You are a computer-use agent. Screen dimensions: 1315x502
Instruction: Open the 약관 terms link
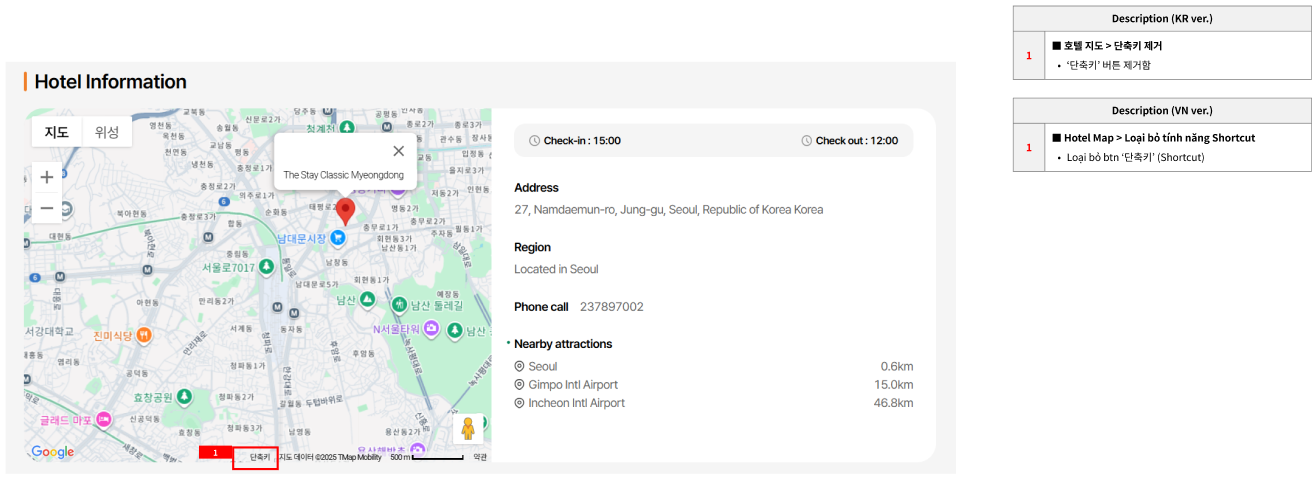point(480,457)
